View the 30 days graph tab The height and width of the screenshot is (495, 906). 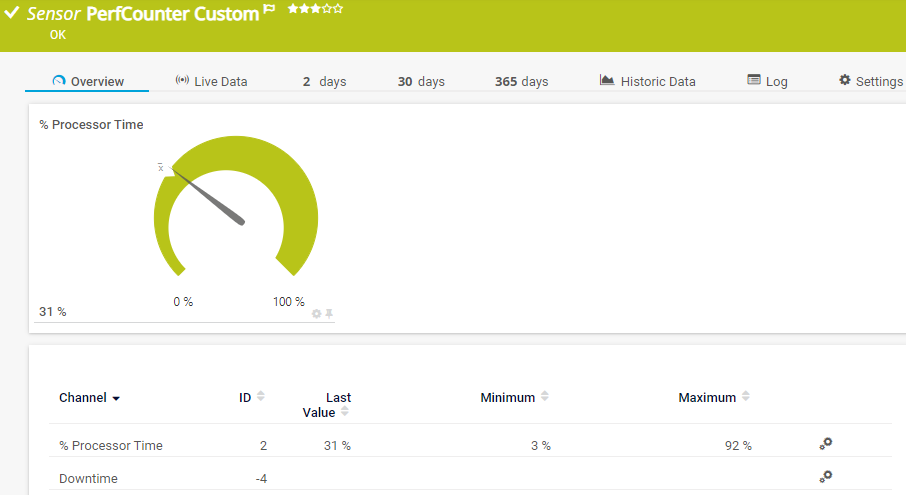coord(421,81)
